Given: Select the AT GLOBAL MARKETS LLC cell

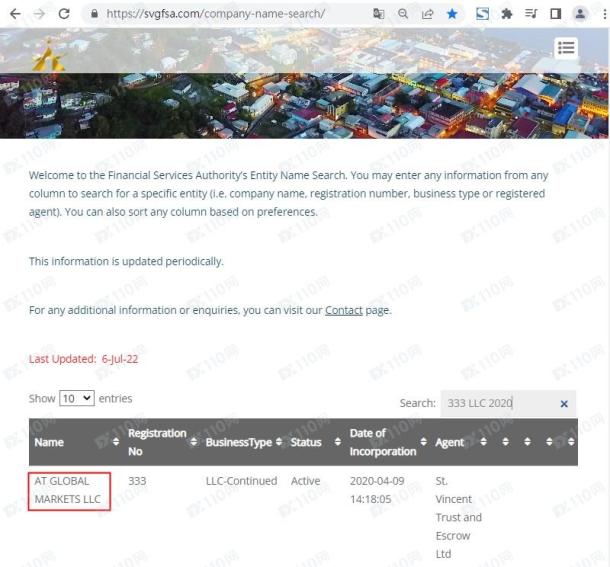Looking at the screenshot, I should click(69, 491).
